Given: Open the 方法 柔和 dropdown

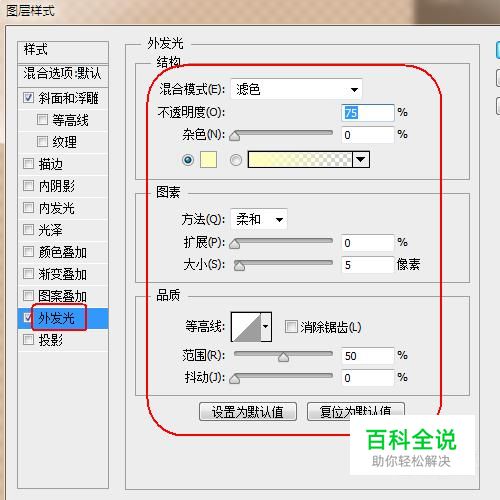Looking at the screenshot, I should click(259, 219).
